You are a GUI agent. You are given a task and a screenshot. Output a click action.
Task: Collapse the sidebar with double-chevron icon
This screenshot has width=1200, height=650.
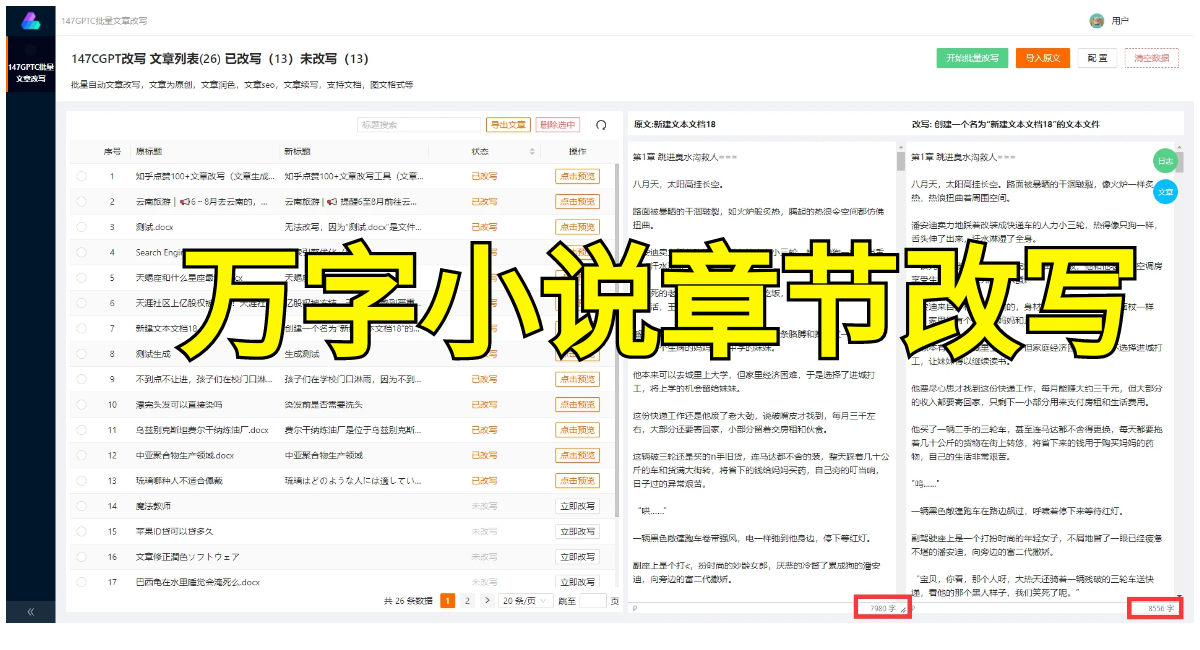click(30, 611)
